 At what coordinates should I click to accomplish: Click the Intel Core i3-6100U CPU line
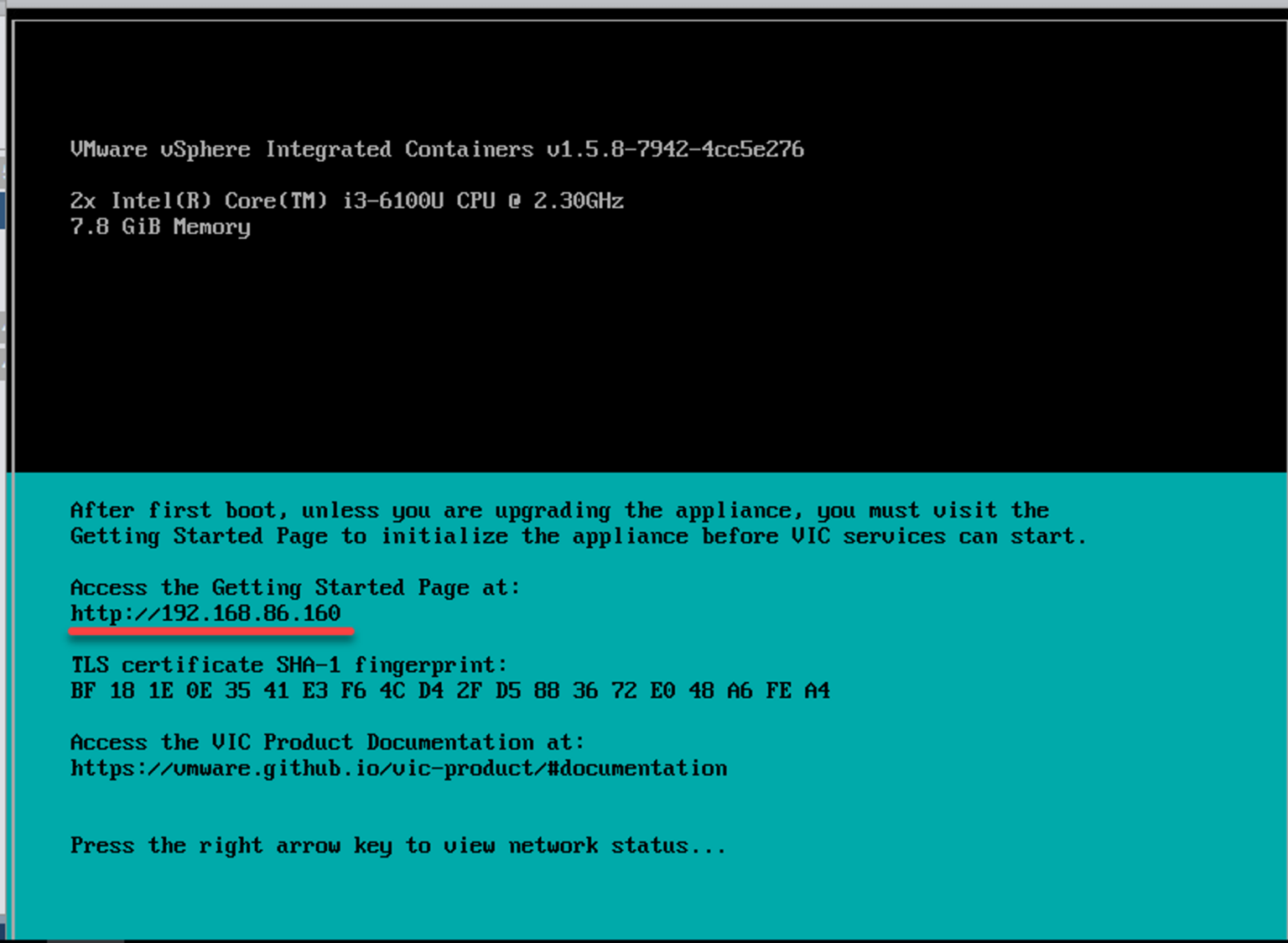pos(346,201)
